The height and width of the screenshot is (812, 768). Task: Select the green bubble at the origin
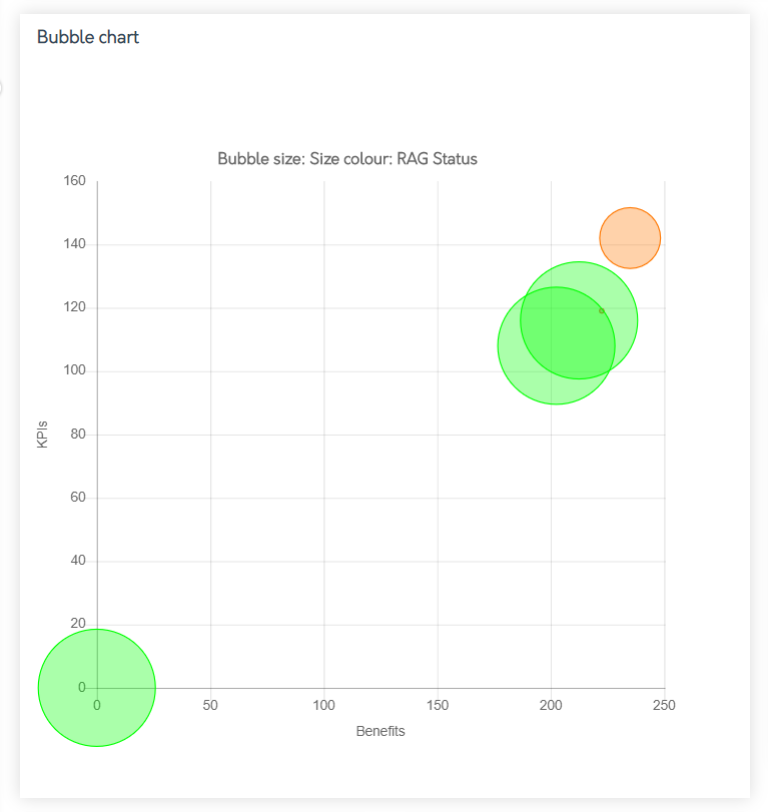coord(97,688)
